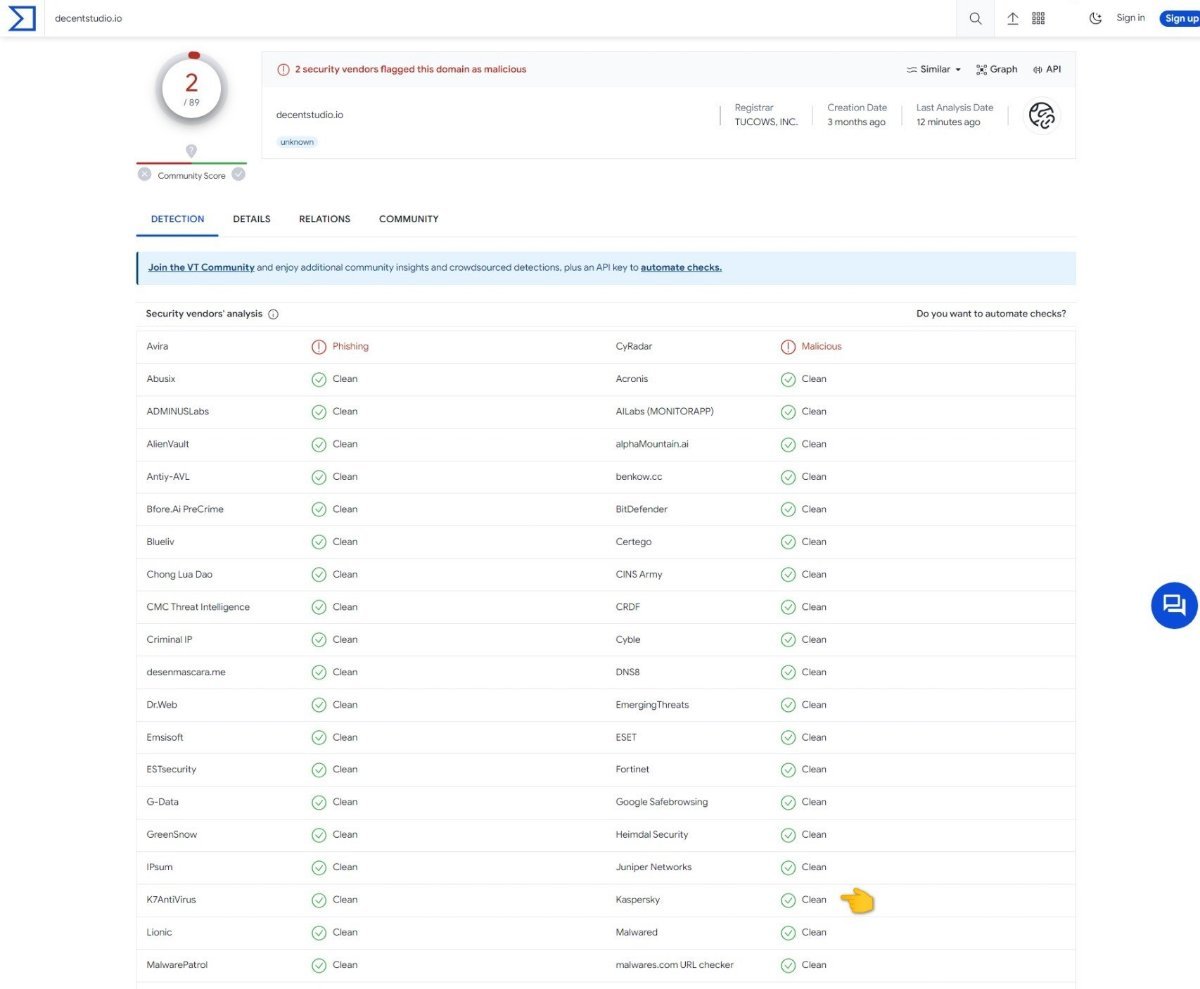Open the Similar dropdown
Image resolution: width=1200 pixels, height=989 pixels.
coord(934,69)
